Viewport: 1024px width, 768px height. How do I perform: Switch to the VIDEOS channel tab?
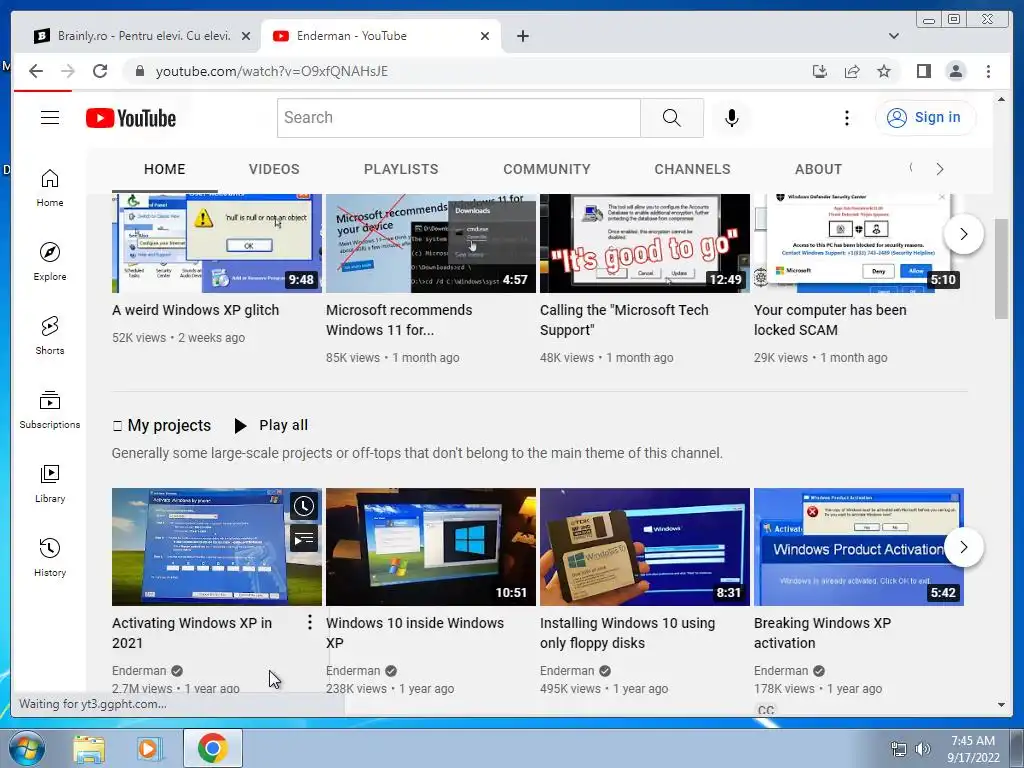click(274, 169)
